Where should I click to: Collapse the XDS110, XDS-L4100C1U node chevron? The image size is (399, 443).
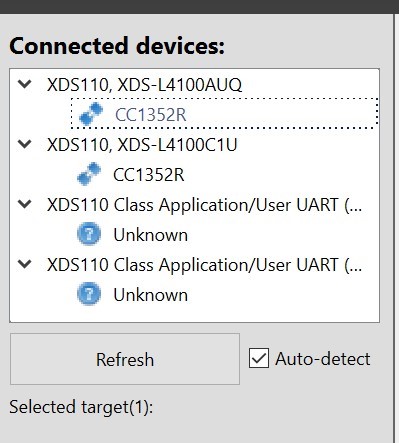click(25, 144)
